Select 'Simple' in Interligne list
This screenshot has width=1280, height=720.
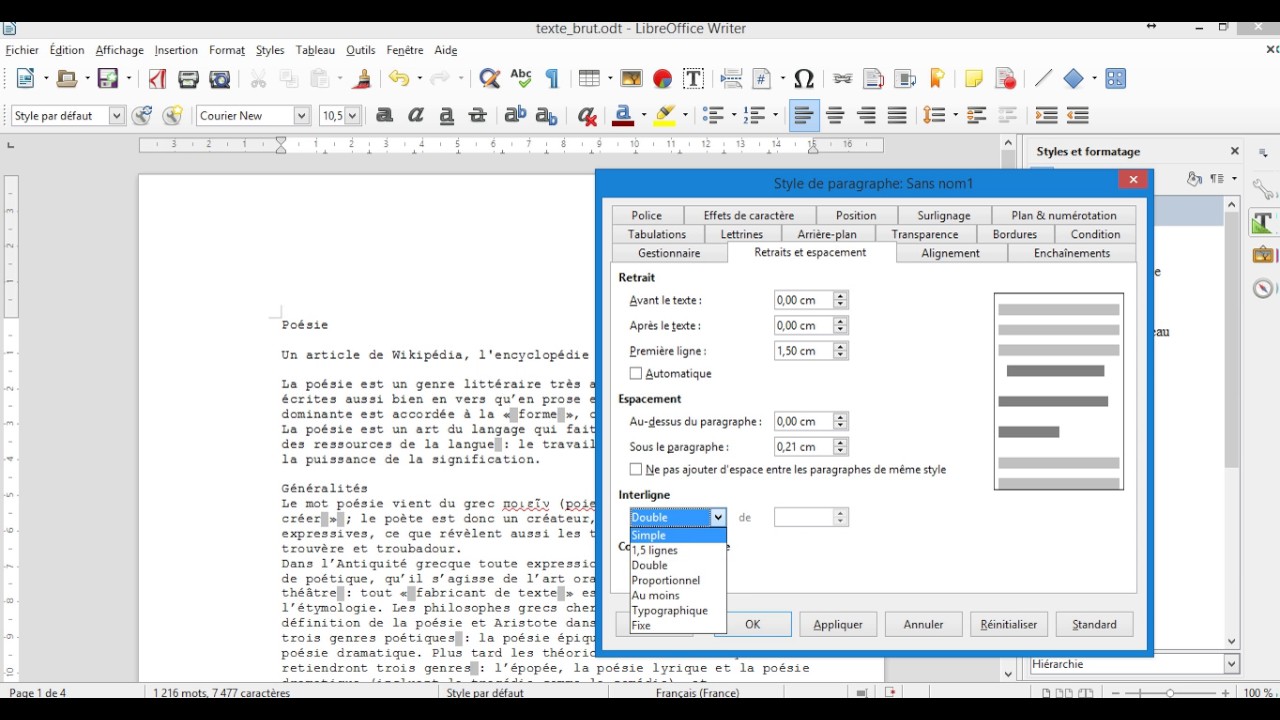click(x=678, y=535)
